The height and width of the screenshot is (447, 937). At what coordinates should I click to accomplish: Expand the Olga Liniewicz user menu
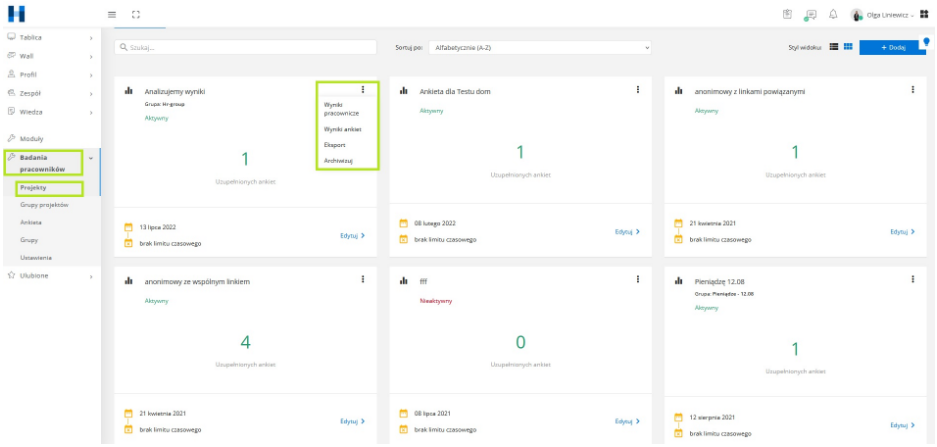[x=883, y=14]
